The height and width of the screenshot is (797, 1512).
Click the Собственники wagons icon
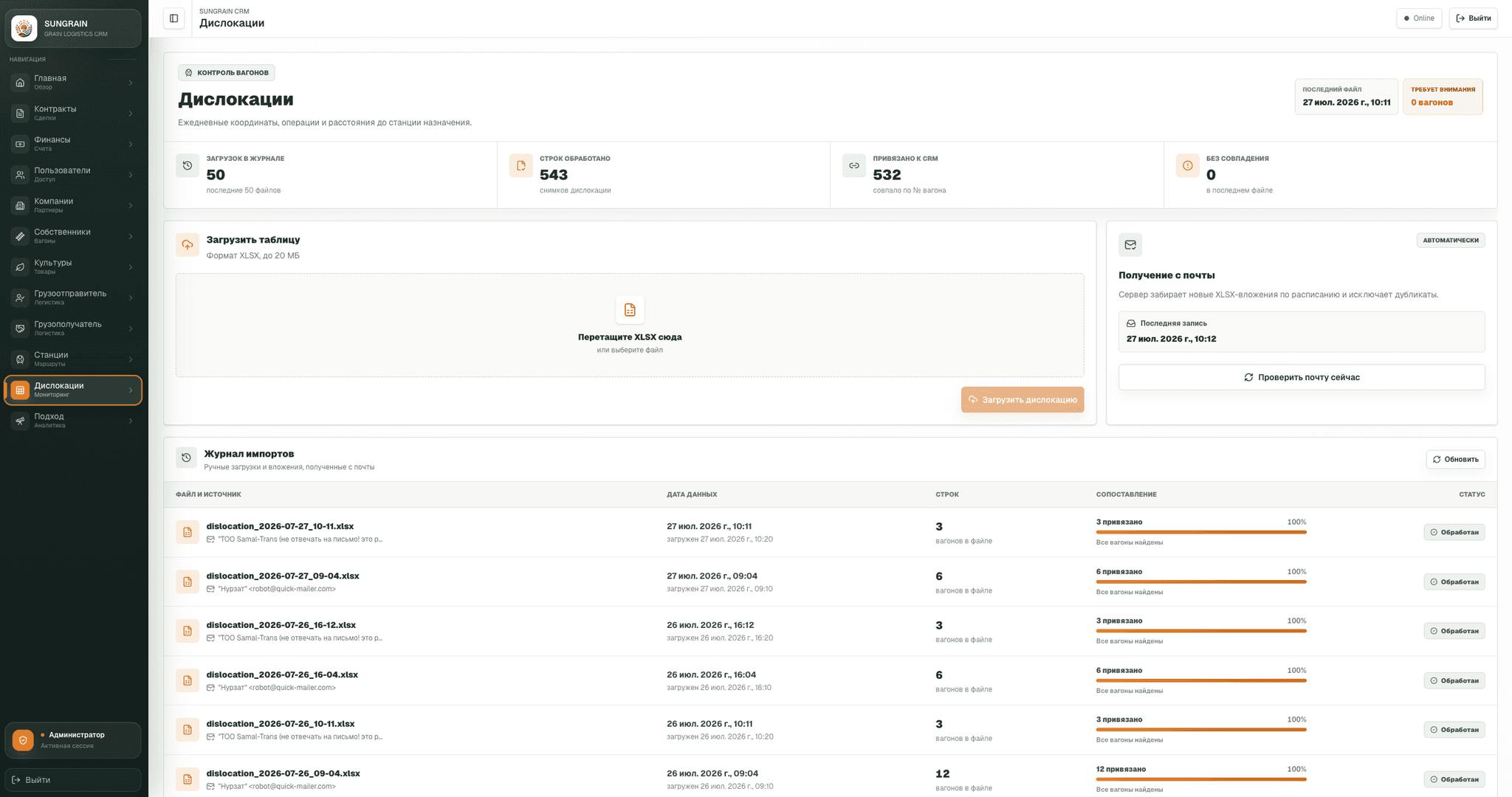(20, 236)
